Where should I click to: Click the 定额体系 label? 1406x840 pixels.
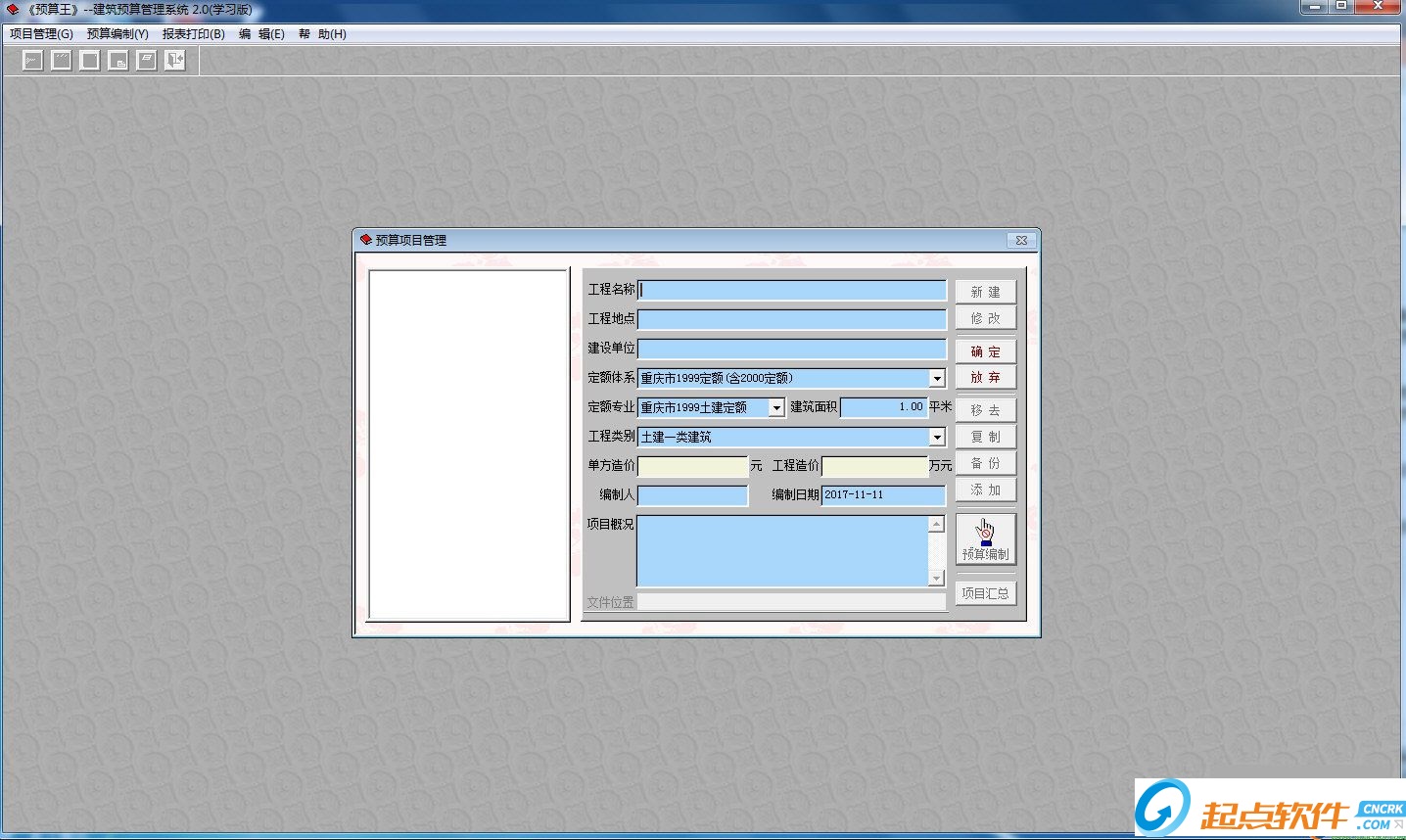(x=612, y=378)
